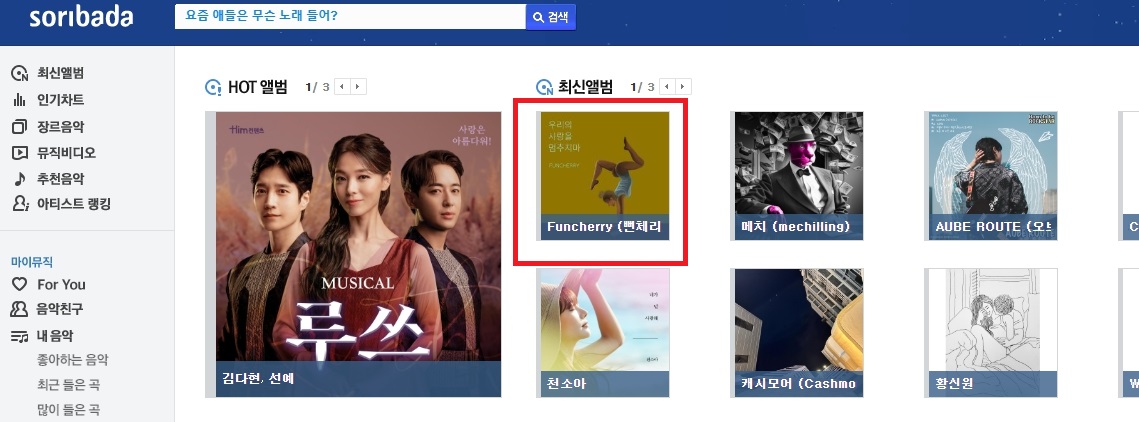
Task: Click the 검색 search button
Action: tap(551, 17)
